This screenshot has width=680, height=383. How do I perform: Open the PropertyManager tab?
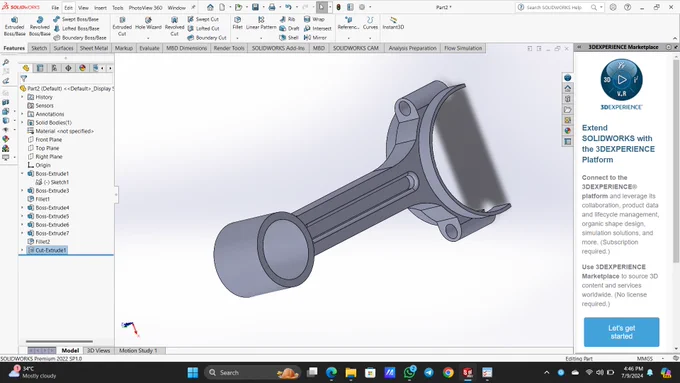click(40, 68)
